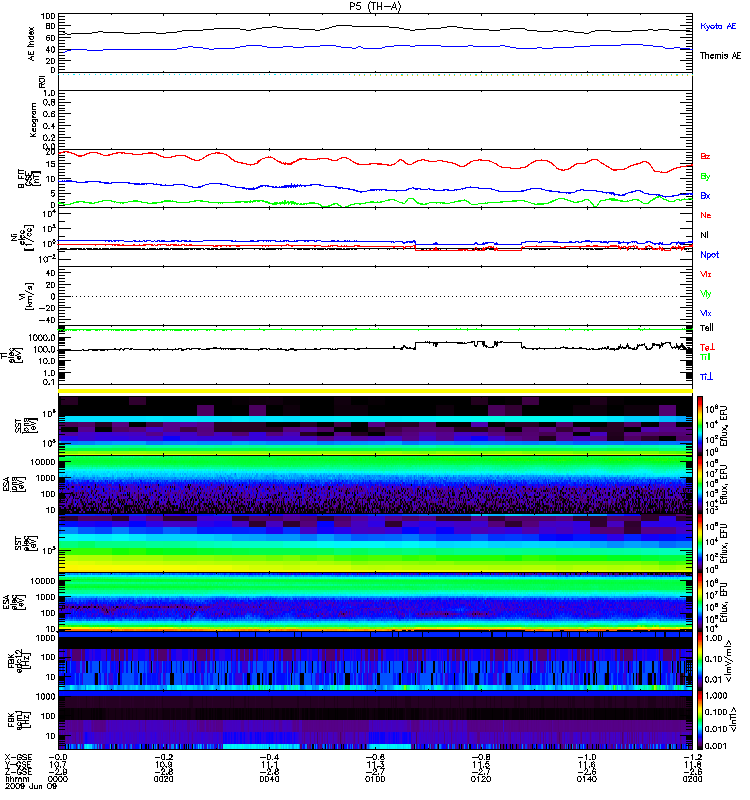Click the color bar beside FBK edc12 panel
Viewport: 750px width, 800px height.
[x=700, y=661]
